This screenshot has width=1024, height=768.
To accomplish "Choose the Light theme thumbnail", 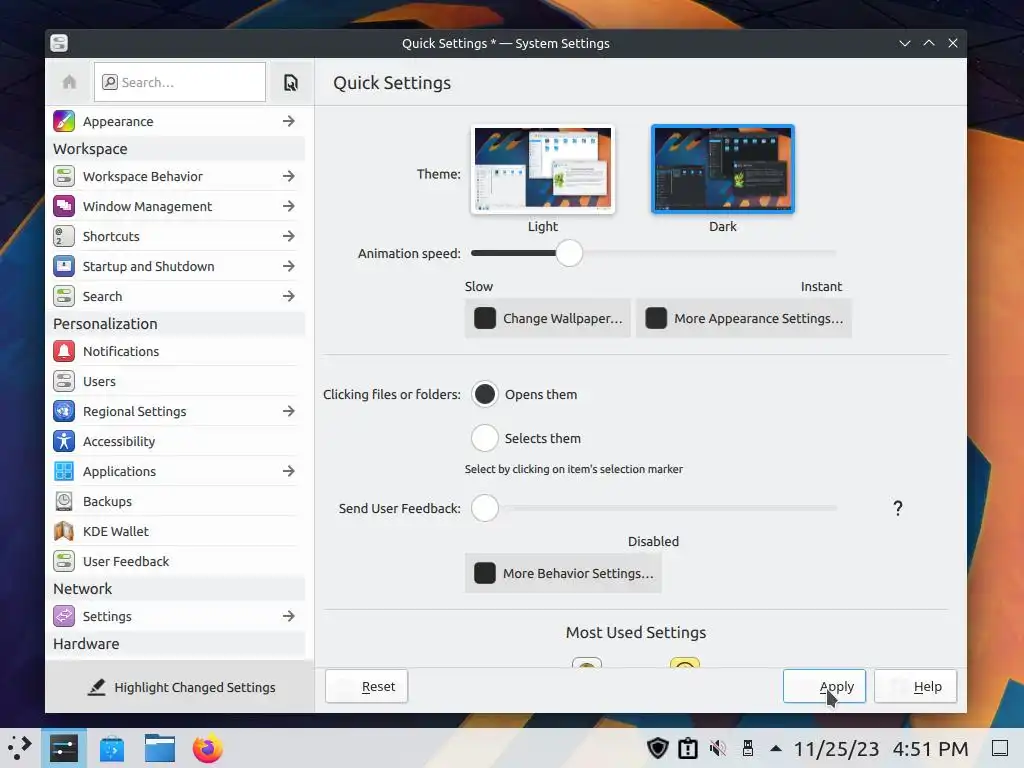I will pos(543,169).
